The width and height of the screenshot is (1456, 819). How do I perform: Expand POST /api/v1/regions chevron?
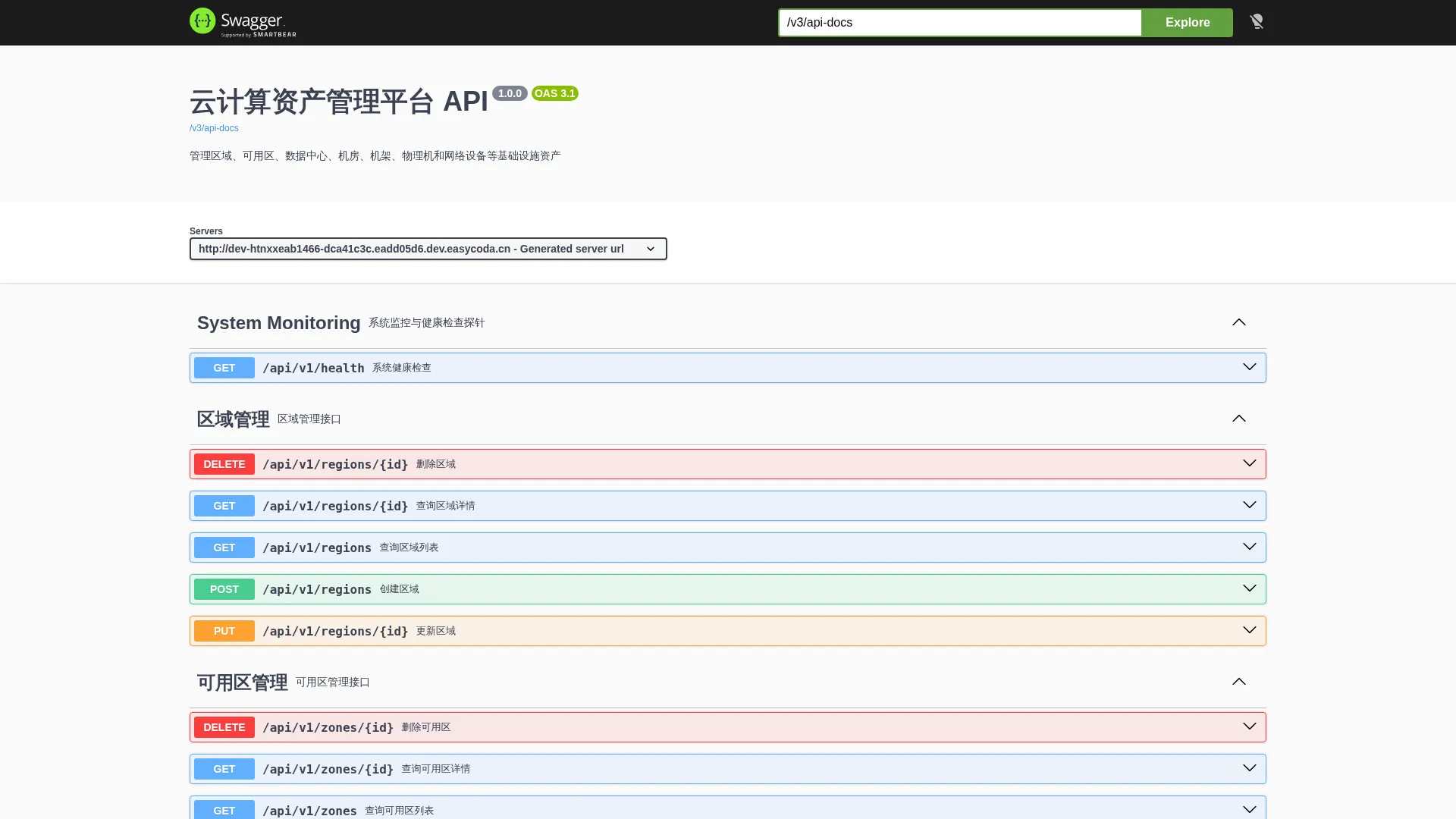click(1250, 588)
